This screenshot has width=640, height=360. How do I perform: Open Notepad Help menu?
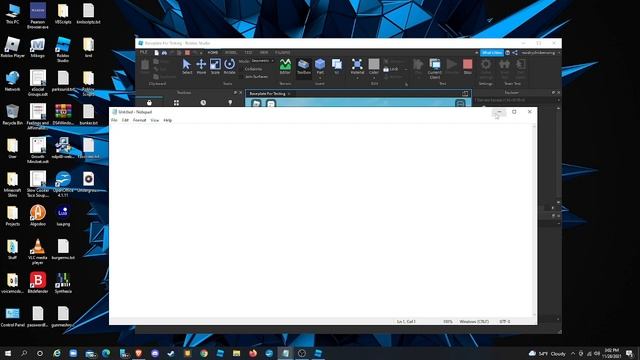168,120
